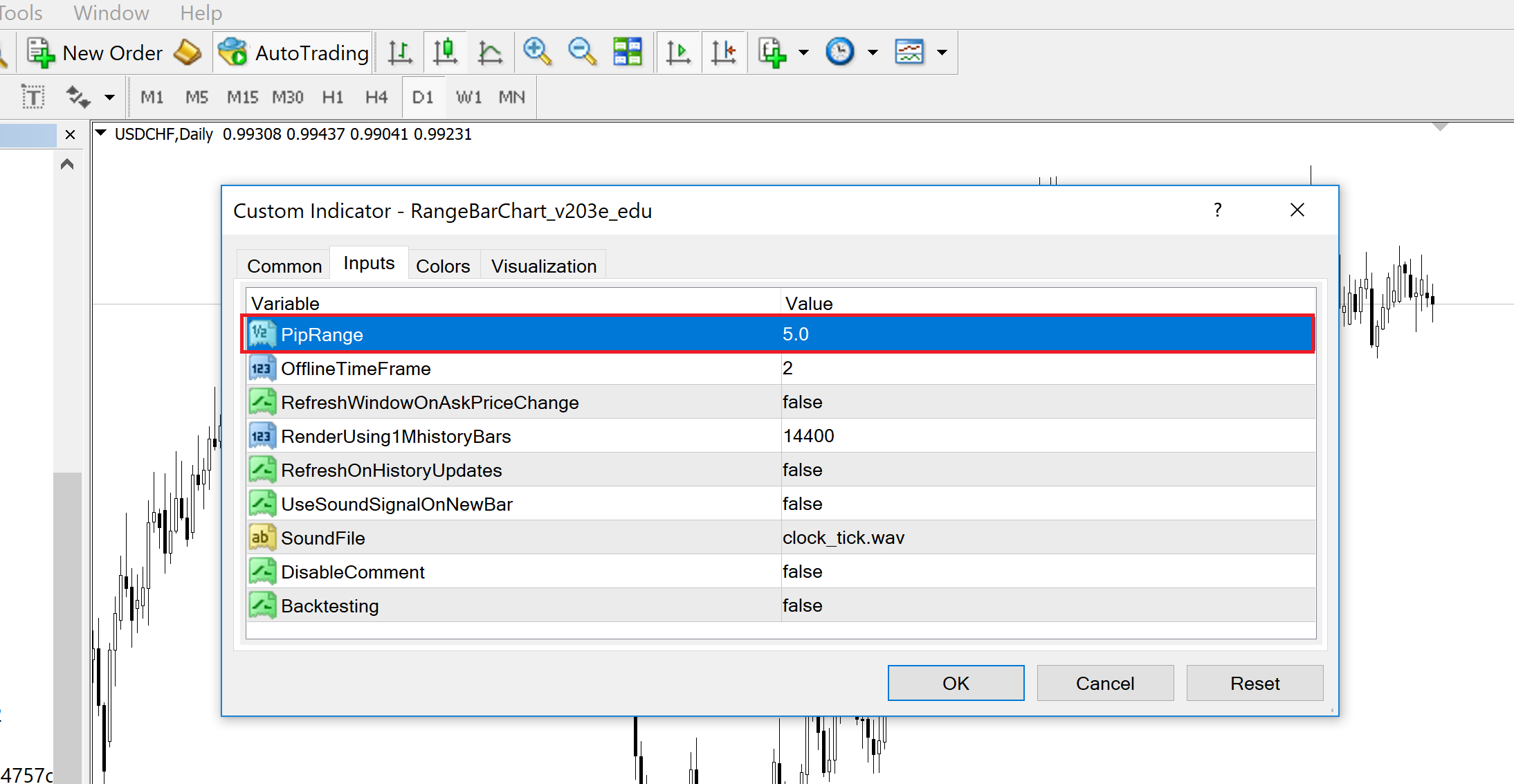This screenshot has width=1514, height=784.
Task: Open the arrows tool dropdown arrow
Action: click(109, 98)
